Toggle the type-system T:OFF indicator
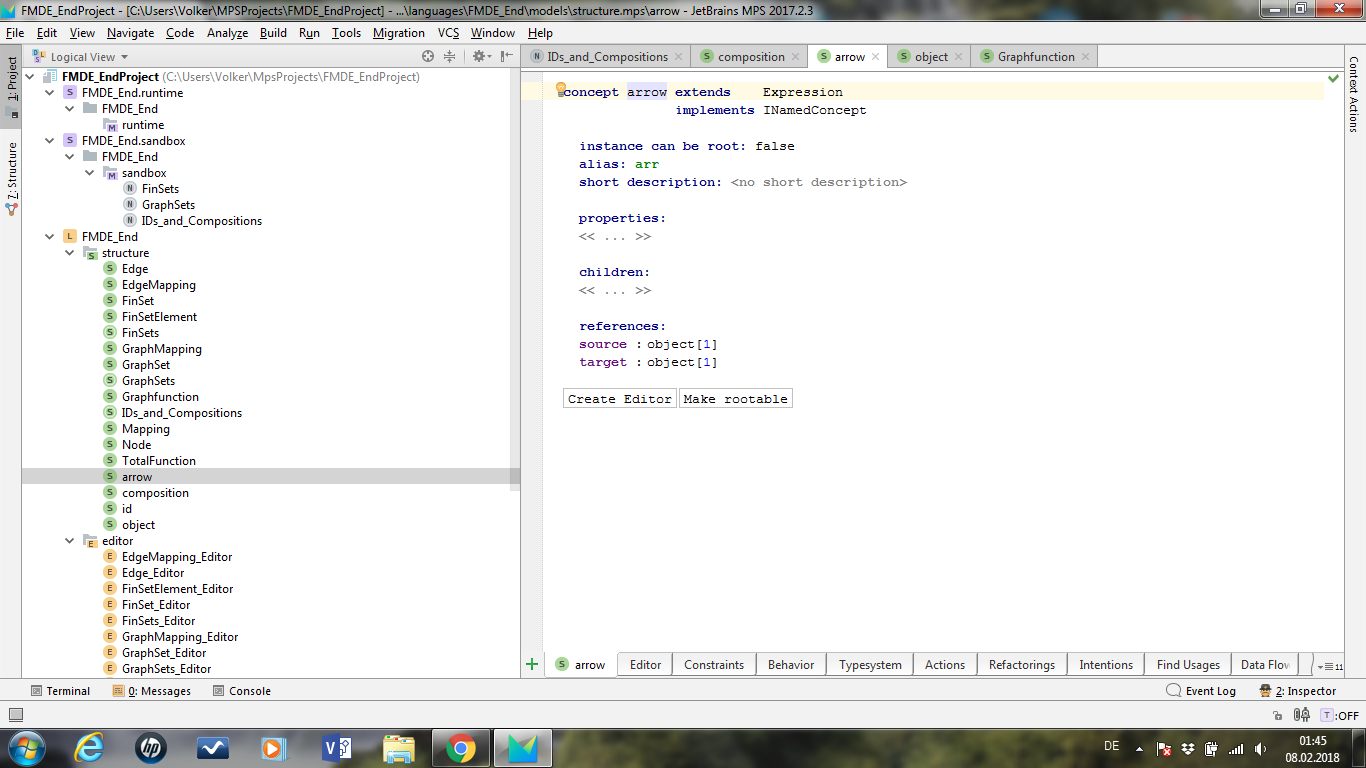Viewport: 1366px width, 768px height. click(1340, 716)
